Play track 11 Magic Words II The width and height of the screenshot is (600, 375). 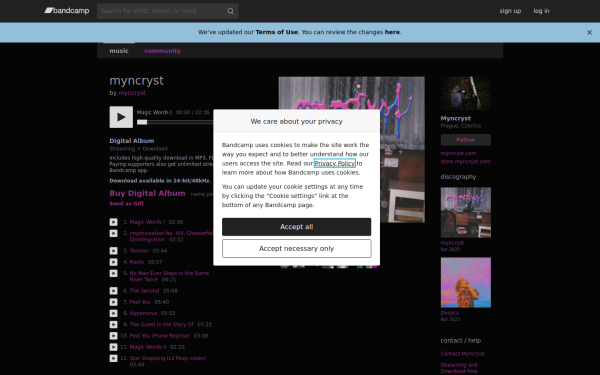[114, 347]
